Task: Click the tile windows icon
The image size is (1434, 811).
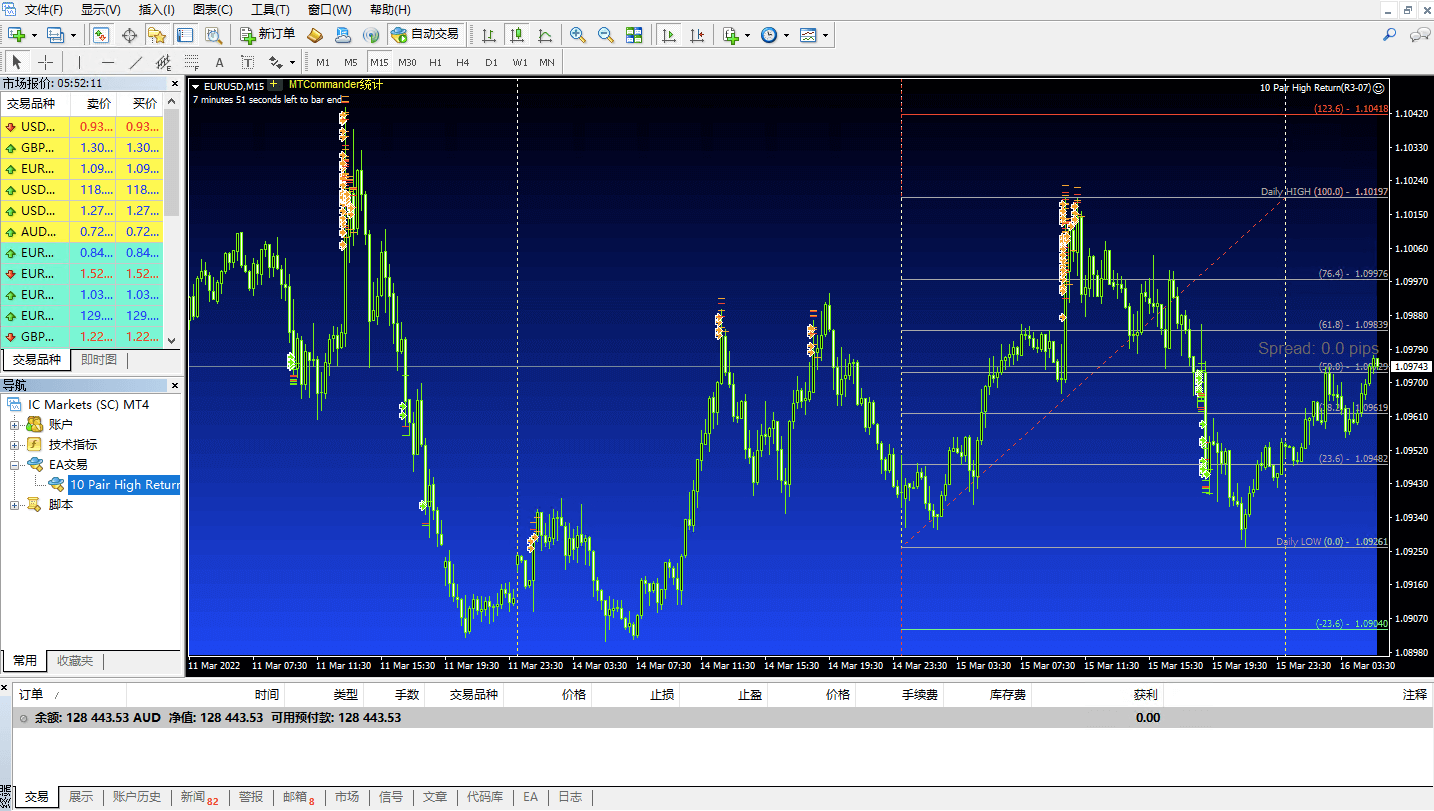Action: point(634,35)
